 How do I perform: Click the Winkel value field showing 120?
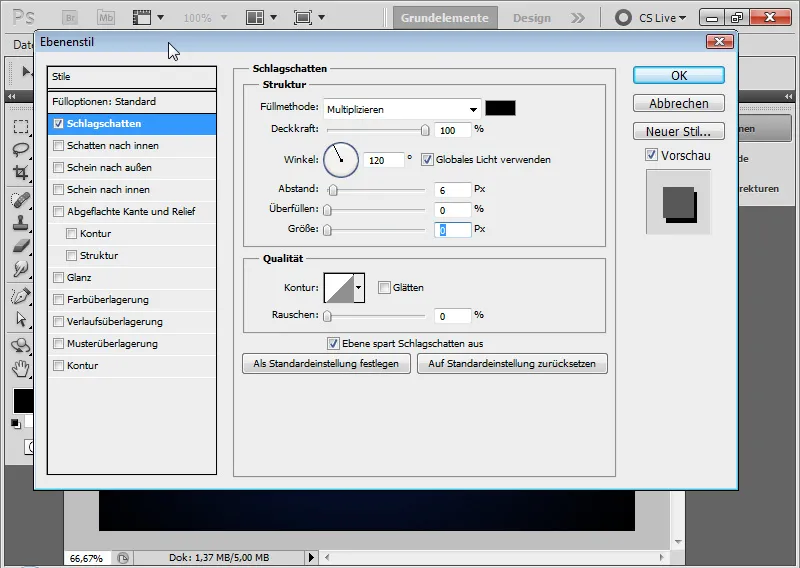coord(384,160)
